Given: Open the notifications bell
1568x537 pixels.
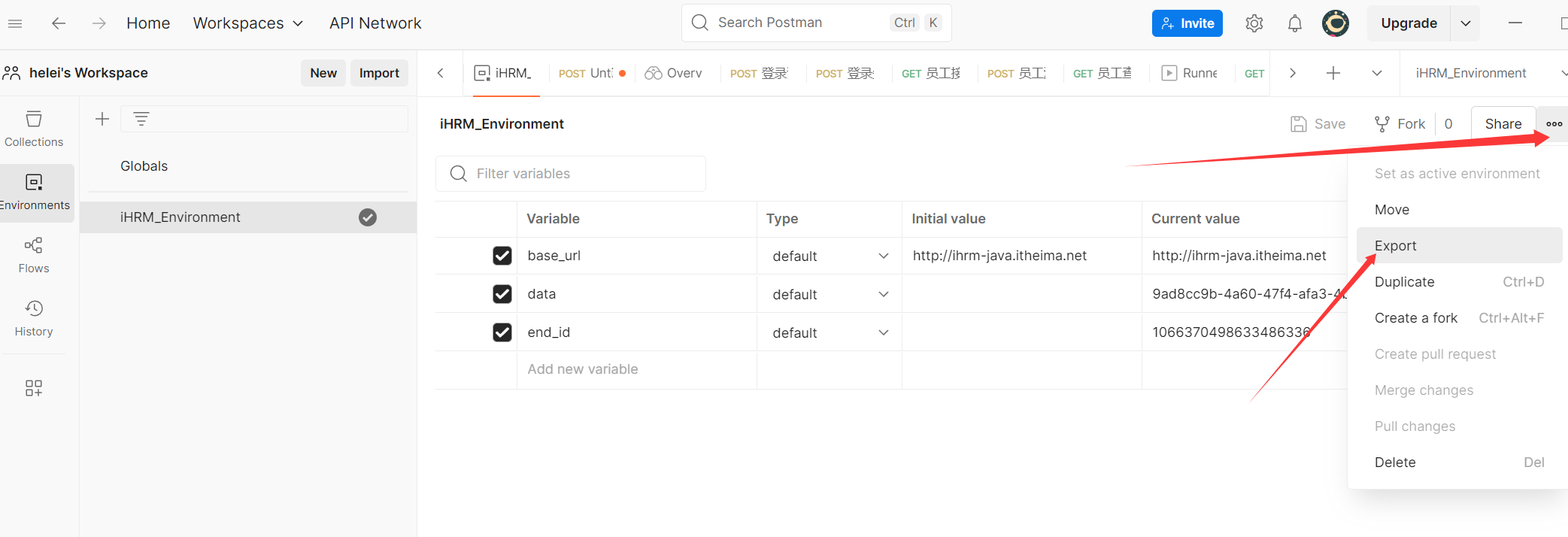Looking at the screenshot, I should point(1294,23).
